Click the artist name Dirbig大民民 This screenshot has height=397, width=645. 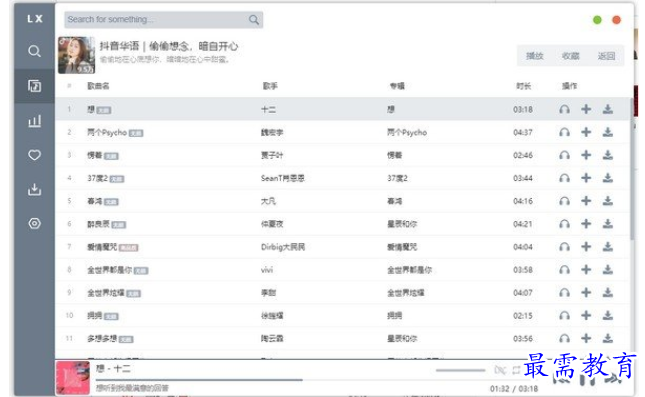[x=283, y=247]
